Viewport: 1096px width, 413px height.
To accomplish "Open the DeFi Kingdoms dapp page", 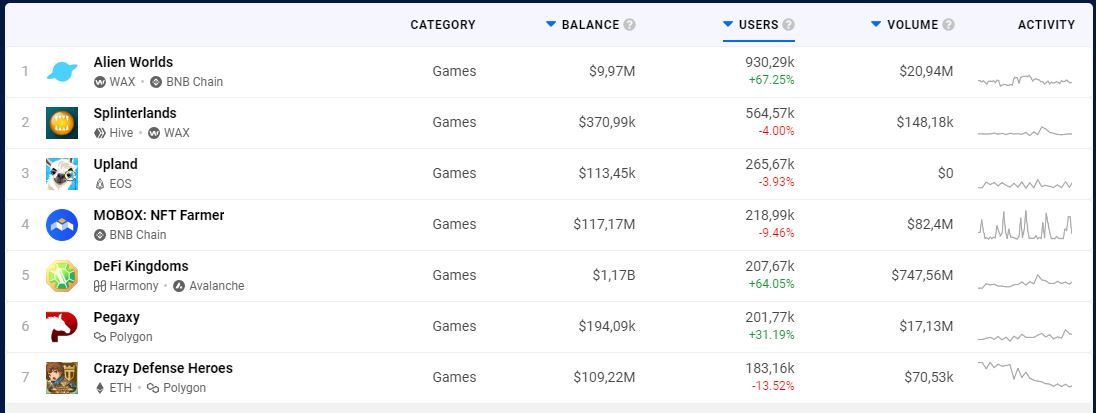I will click(x=140, y=266).
